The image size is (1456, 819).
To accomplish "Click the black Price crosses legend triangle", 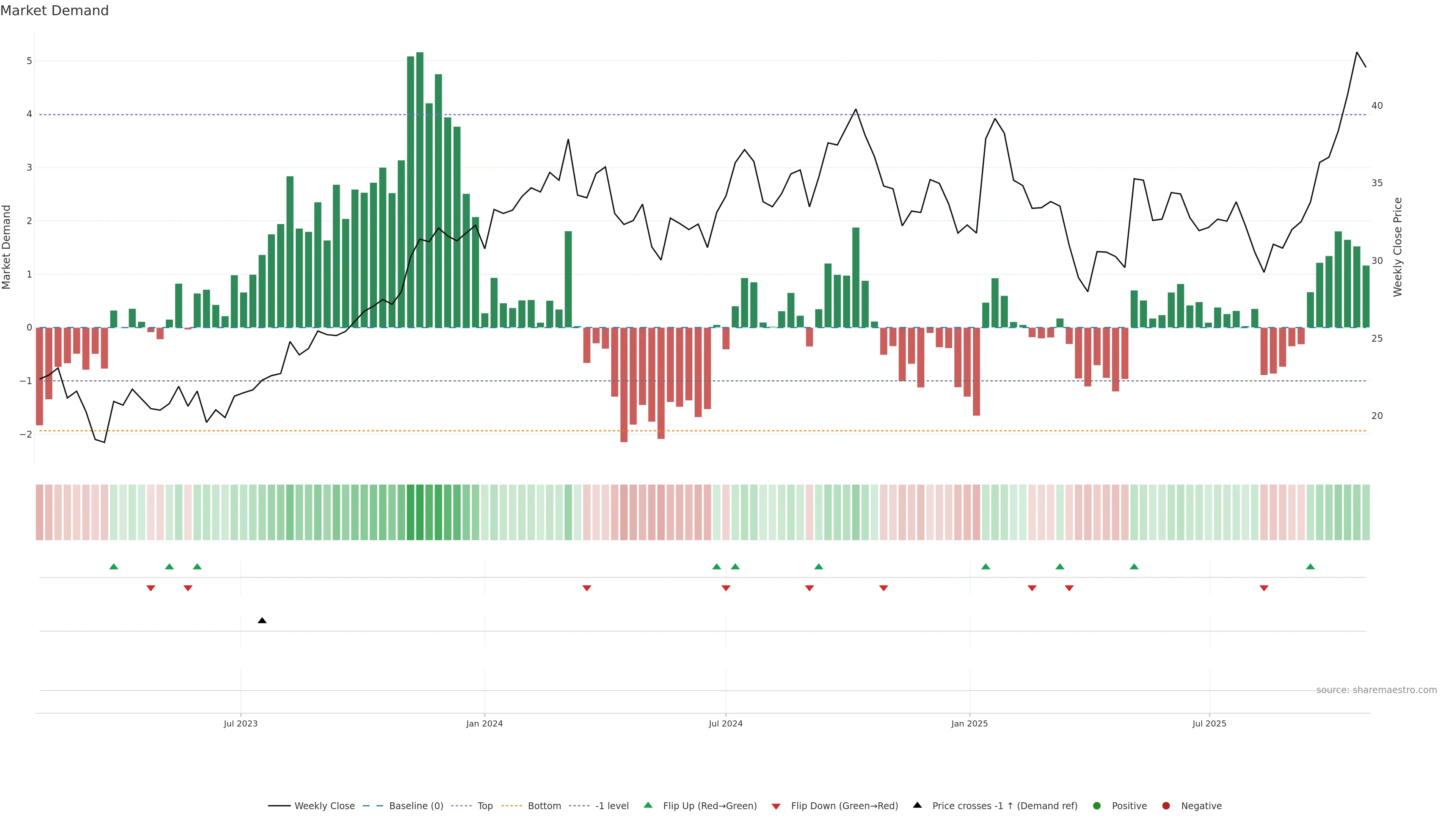I will pos(917,805).
